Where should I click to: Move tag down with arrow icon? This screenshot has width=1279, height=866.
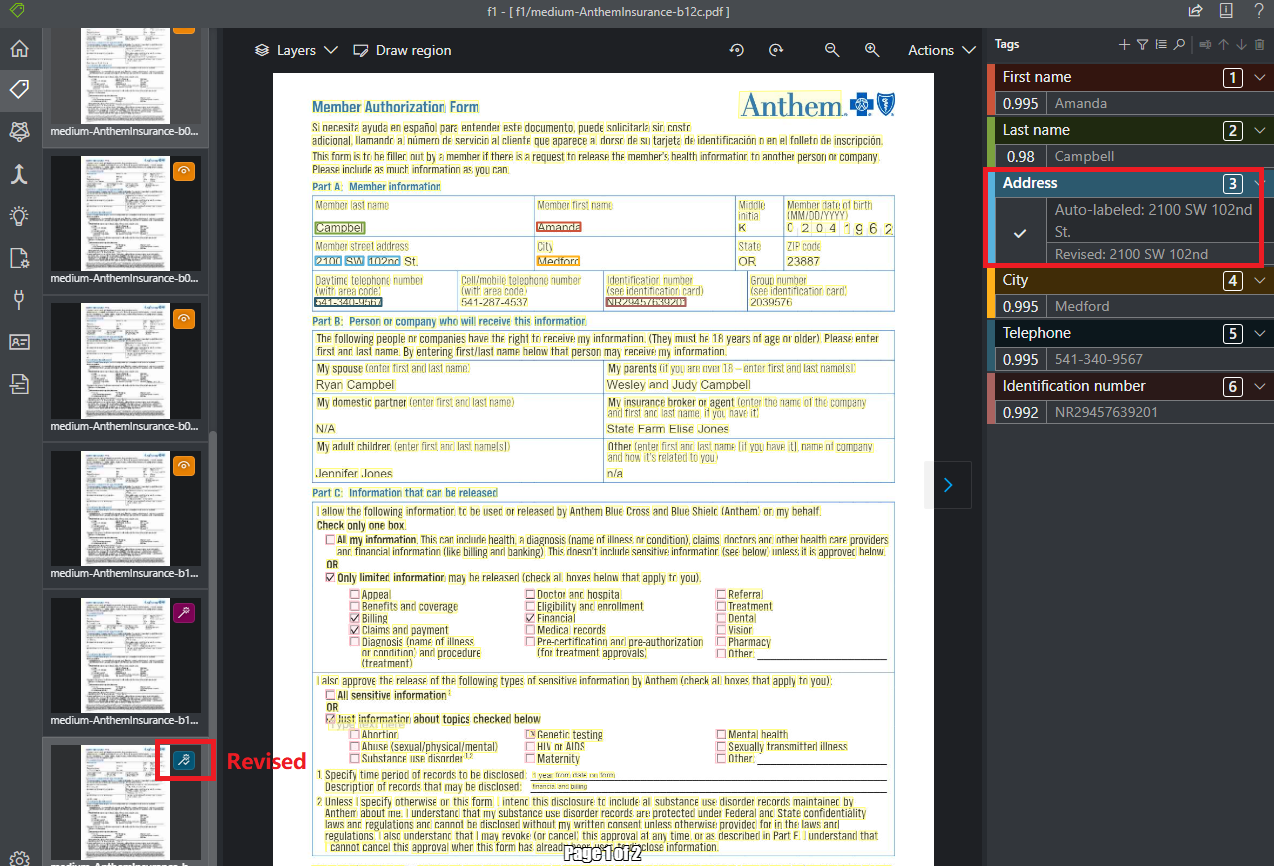[x=1241, y=44]
